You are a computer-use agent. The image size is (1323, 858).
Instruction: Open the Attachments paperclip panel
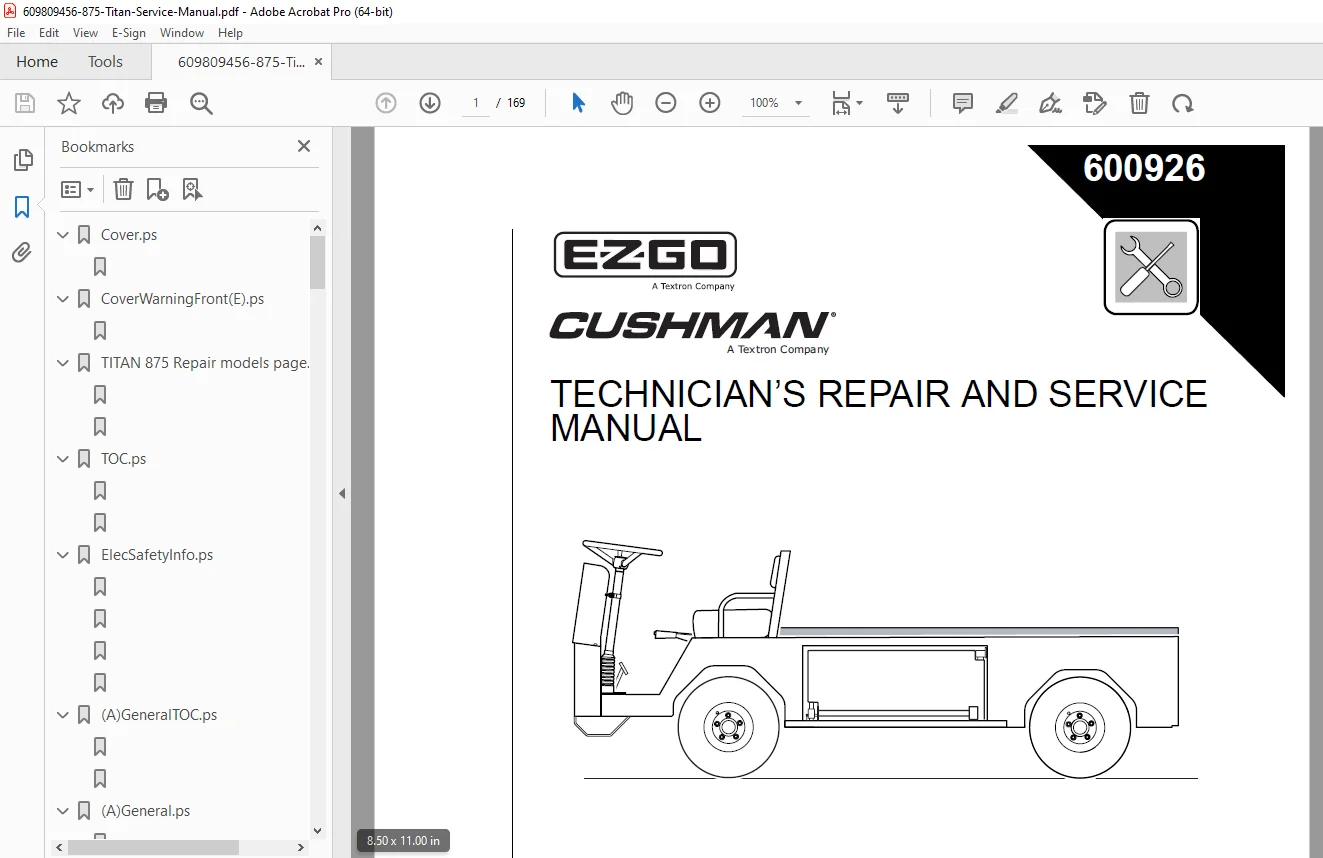[x=22, y=253]
